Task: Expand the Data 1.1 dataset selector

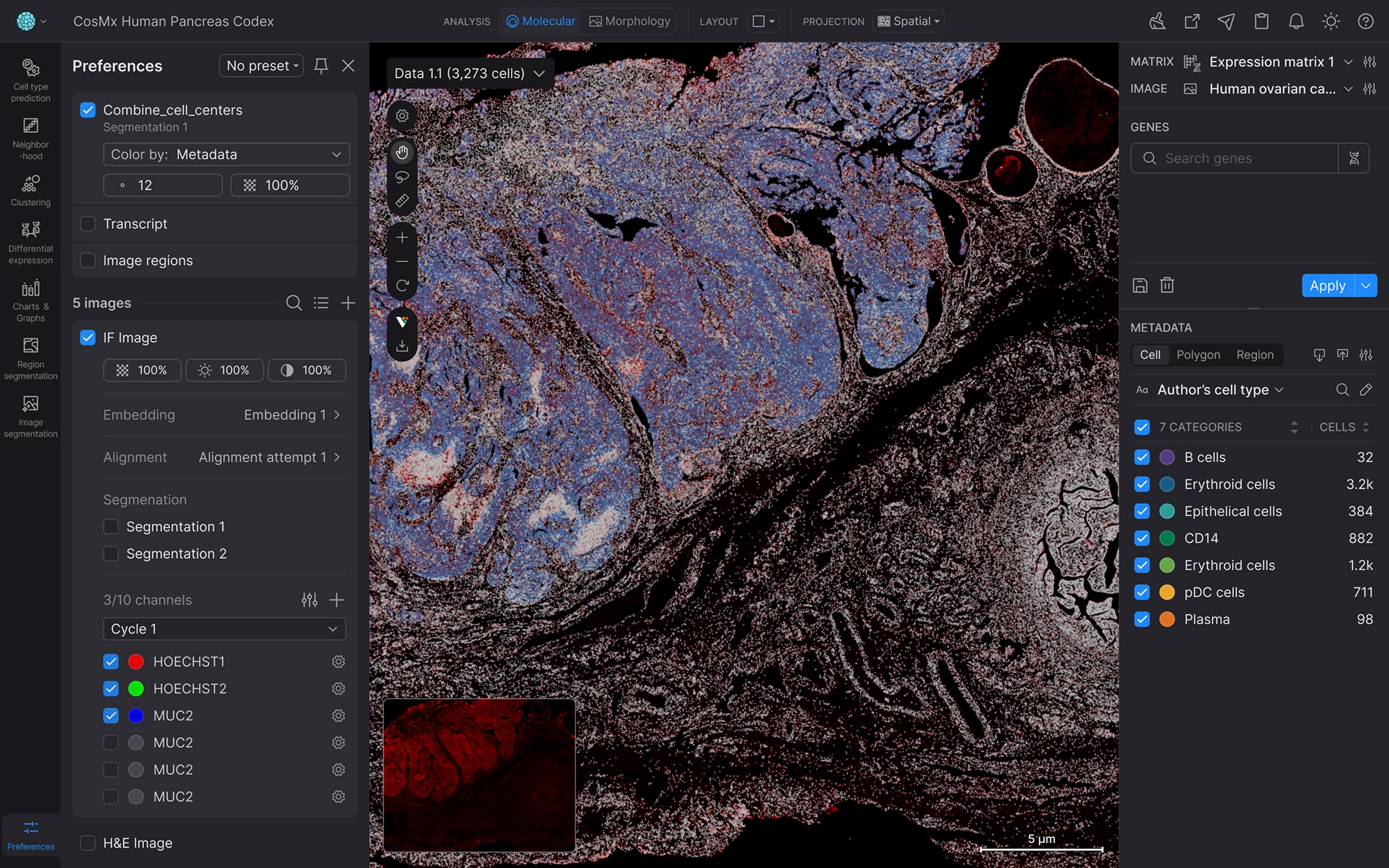Action: pos(468,73)
